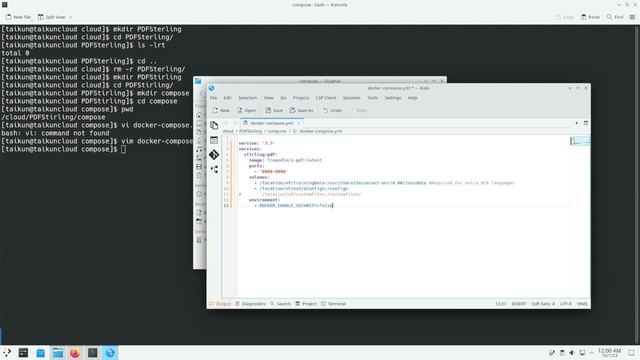This screenshot has width=640, height=360.
Task: Open the Konsole hamburger menu
Action: click(632, 17)
